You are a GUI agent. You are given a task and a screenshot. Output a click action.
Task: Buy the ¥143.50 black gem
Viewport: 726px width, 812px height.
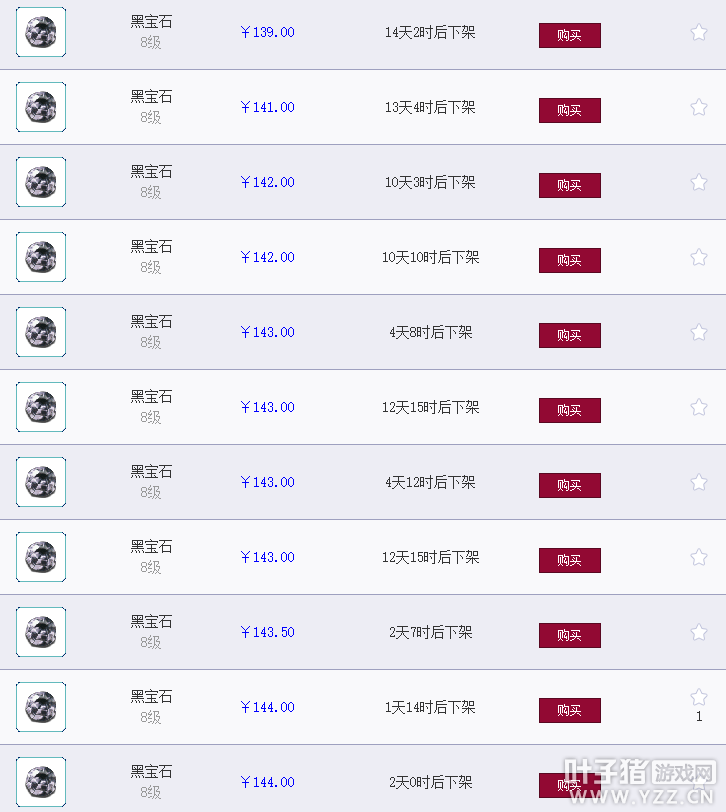click(x=570, y=635)
